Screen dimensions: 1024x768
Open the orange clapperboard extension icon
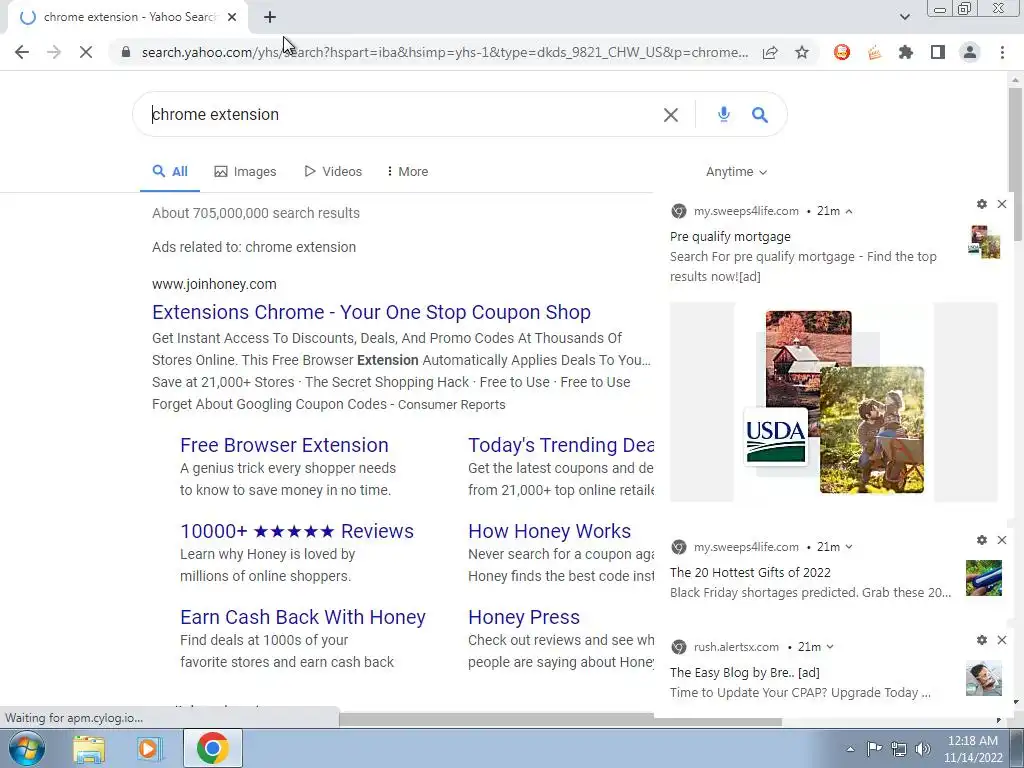pos(874,52)
